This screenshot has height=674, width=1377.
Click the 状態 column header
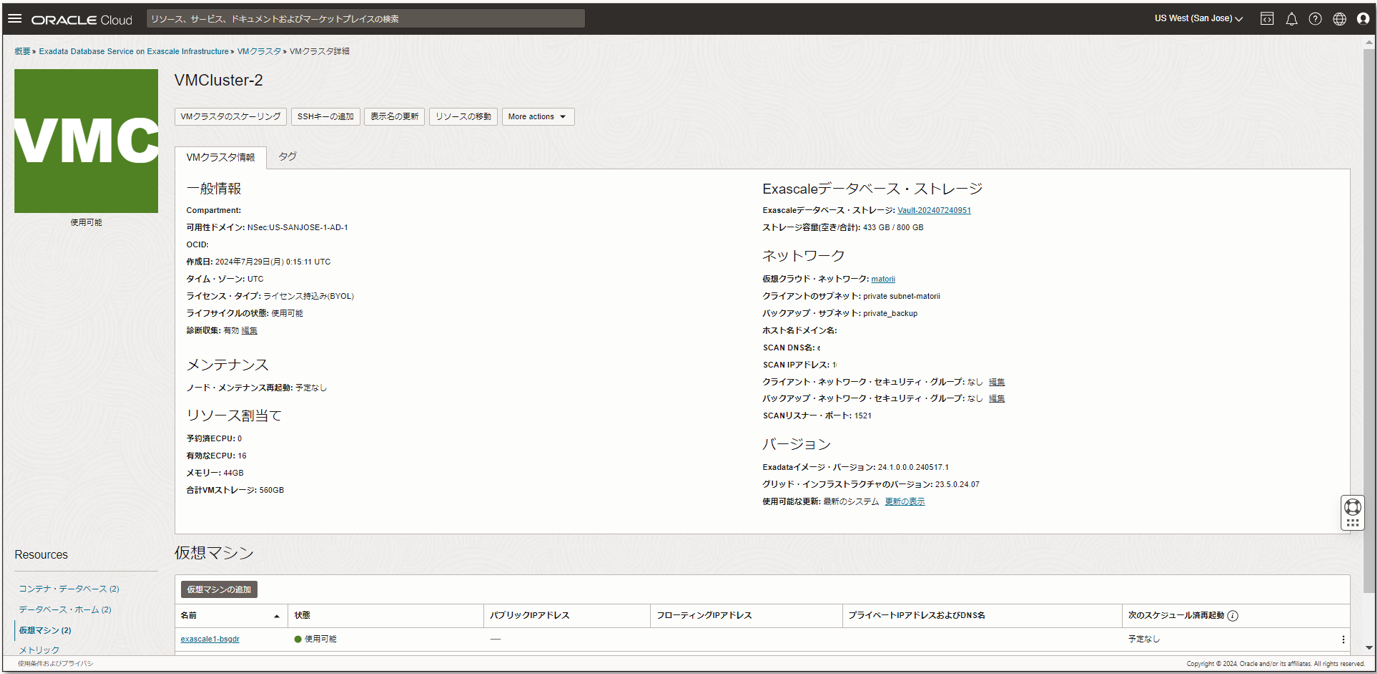coord(303,616)
